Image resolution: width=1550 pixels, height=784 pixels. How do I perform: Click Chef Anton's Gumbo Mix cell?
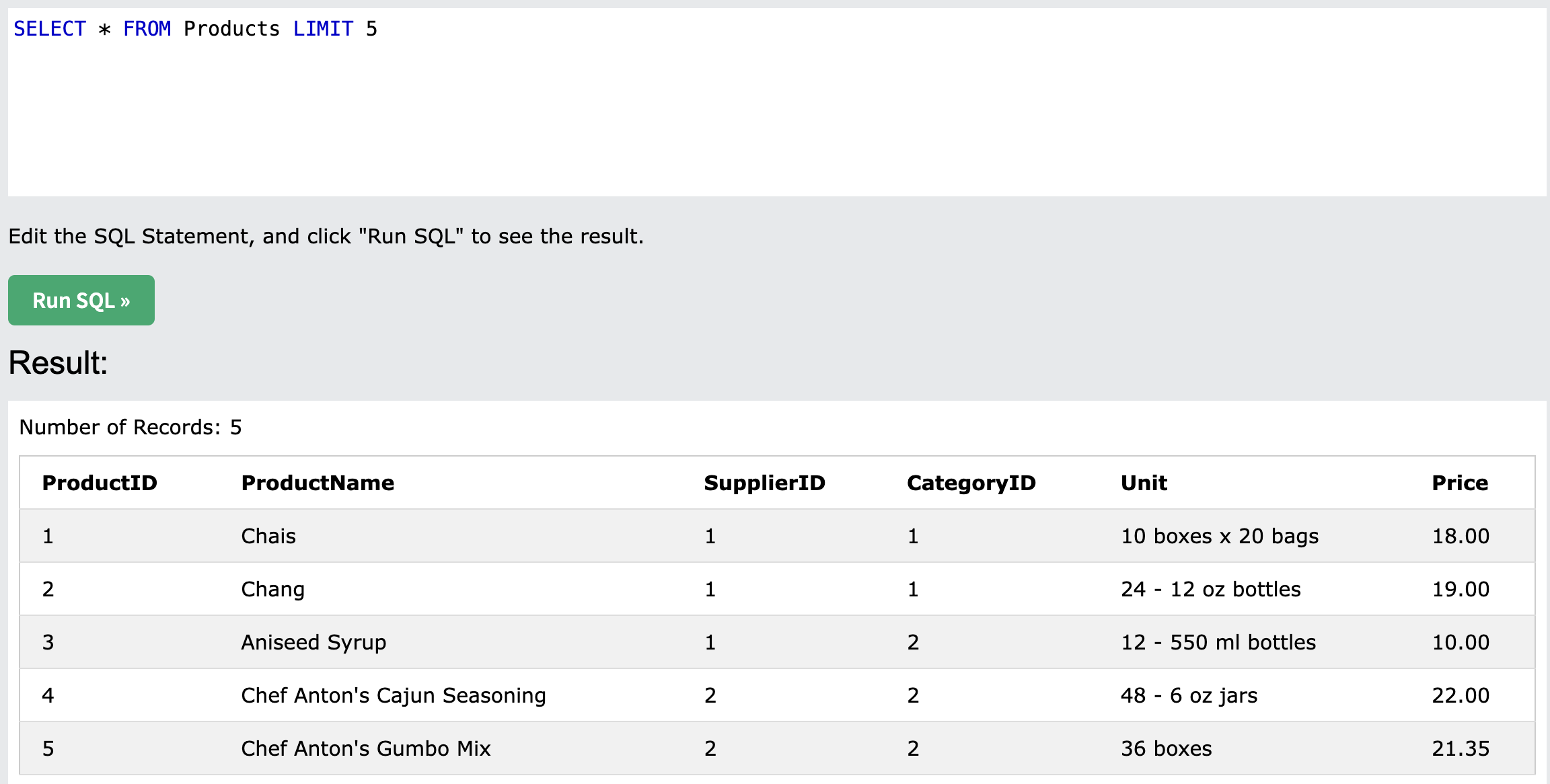tap(366, 748)
